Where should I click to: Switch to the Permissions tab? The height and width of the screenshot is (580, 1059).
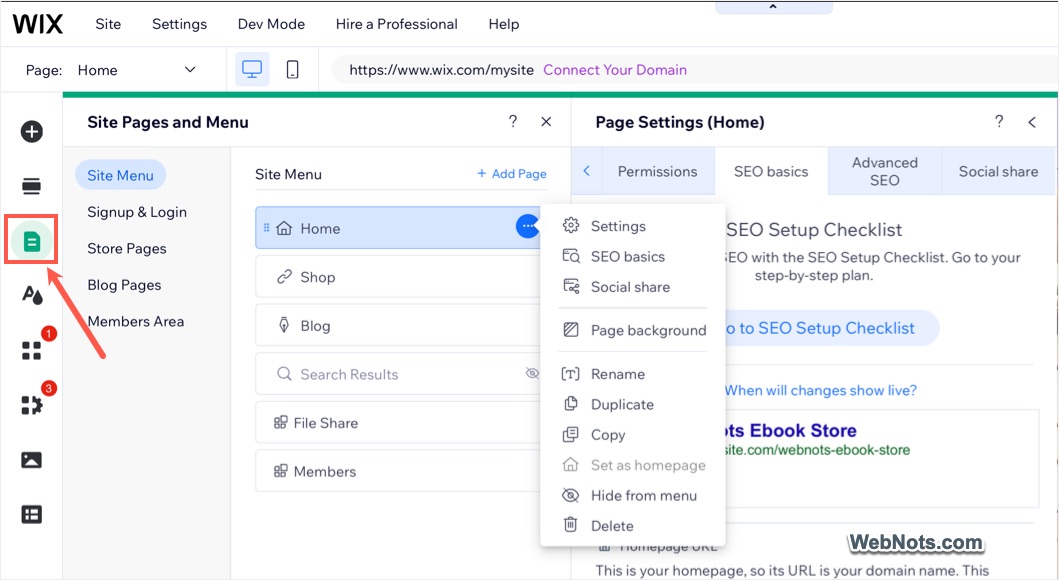(x=657, y=172)
